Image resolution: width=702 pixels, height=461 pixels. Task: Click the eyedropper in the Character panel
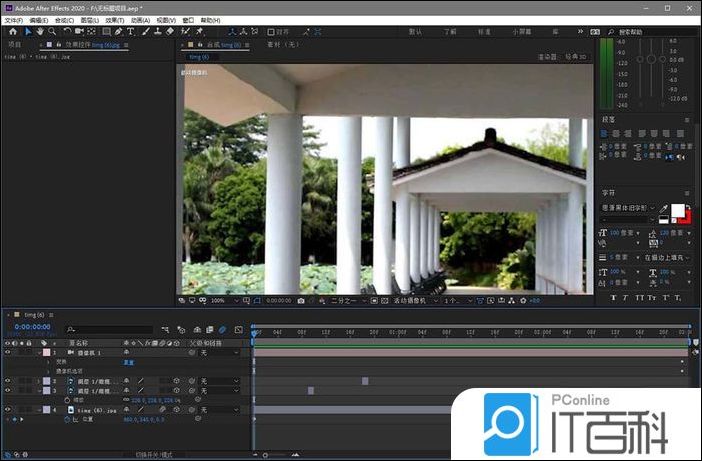663,209
